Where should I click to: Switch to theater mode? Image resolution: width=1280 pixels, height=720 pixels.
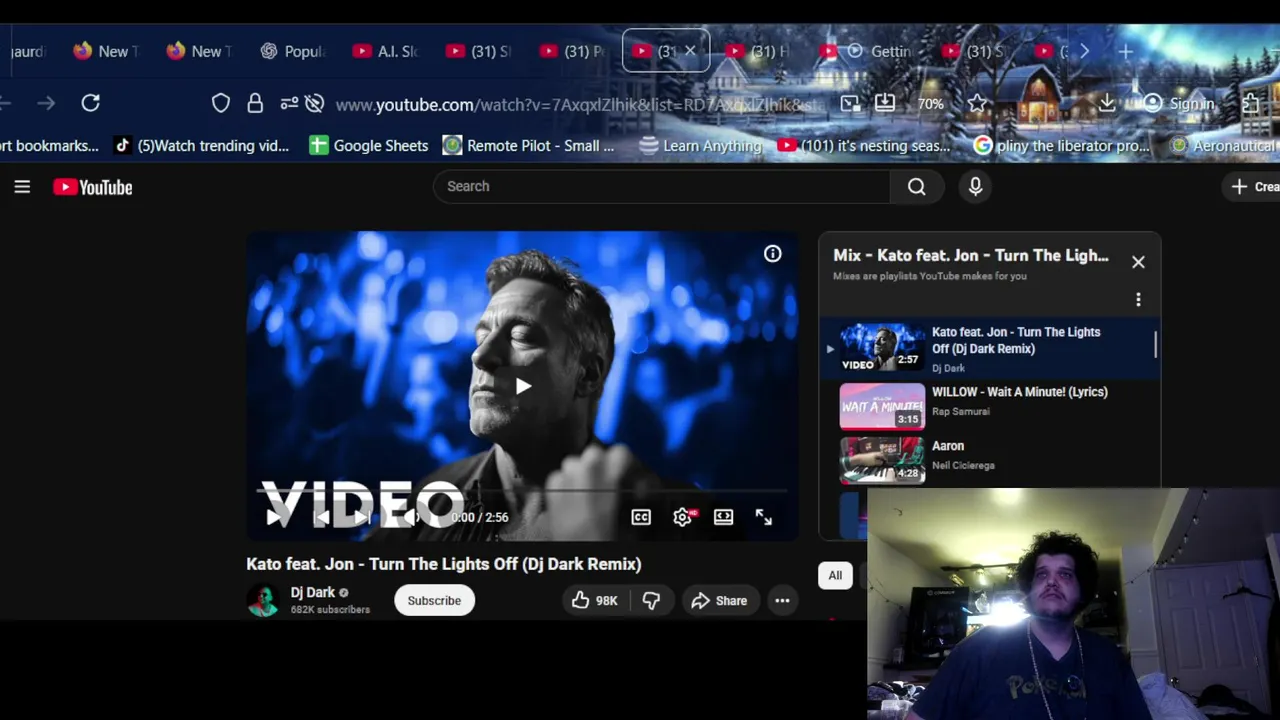723,517
